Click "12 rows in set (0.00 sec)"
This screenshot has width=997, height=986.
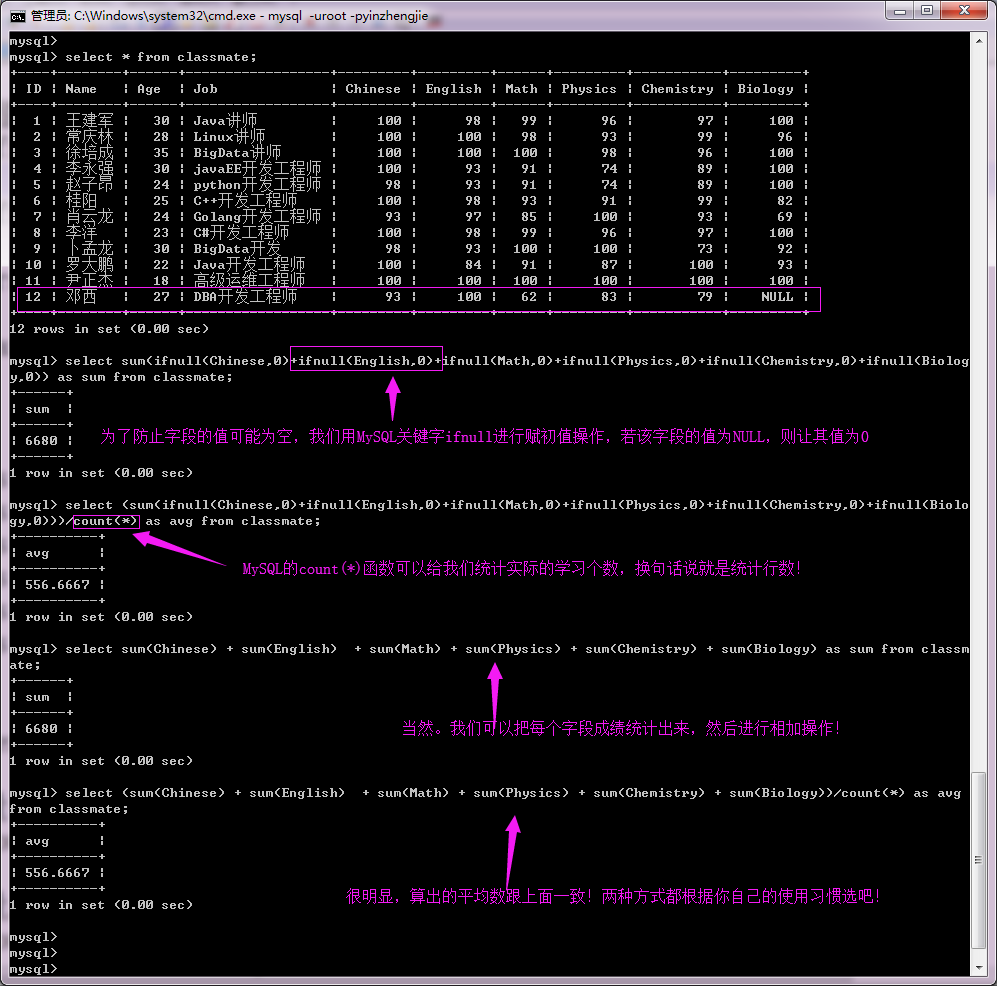click(109, 329)
